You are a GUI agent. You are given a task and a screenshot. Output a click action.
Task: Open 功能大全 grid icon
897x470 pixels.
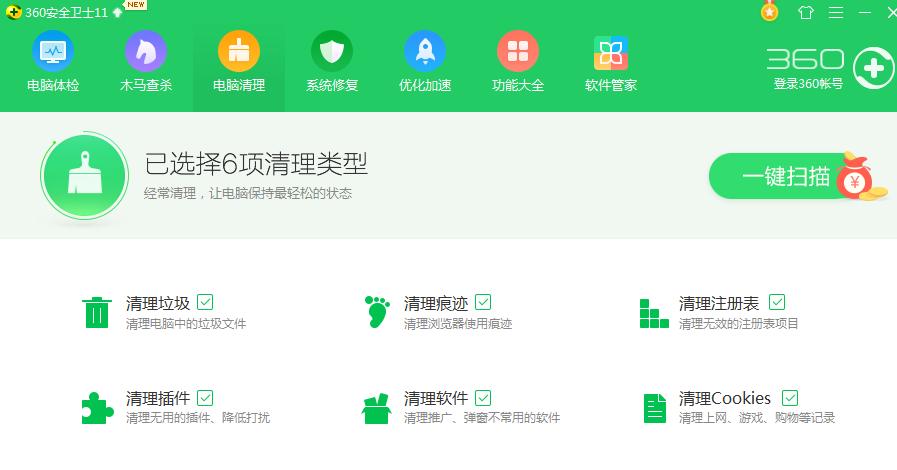518,51
